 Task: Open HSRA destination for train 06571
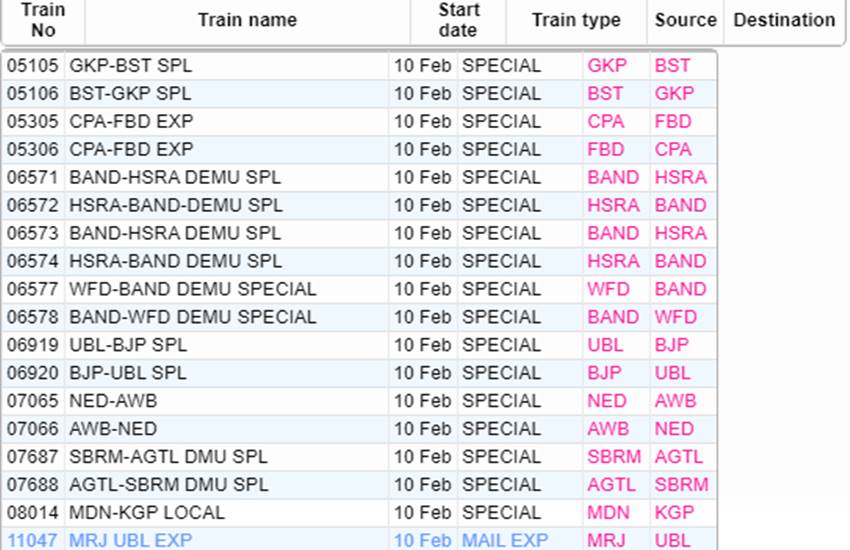[x=680, y=177]
